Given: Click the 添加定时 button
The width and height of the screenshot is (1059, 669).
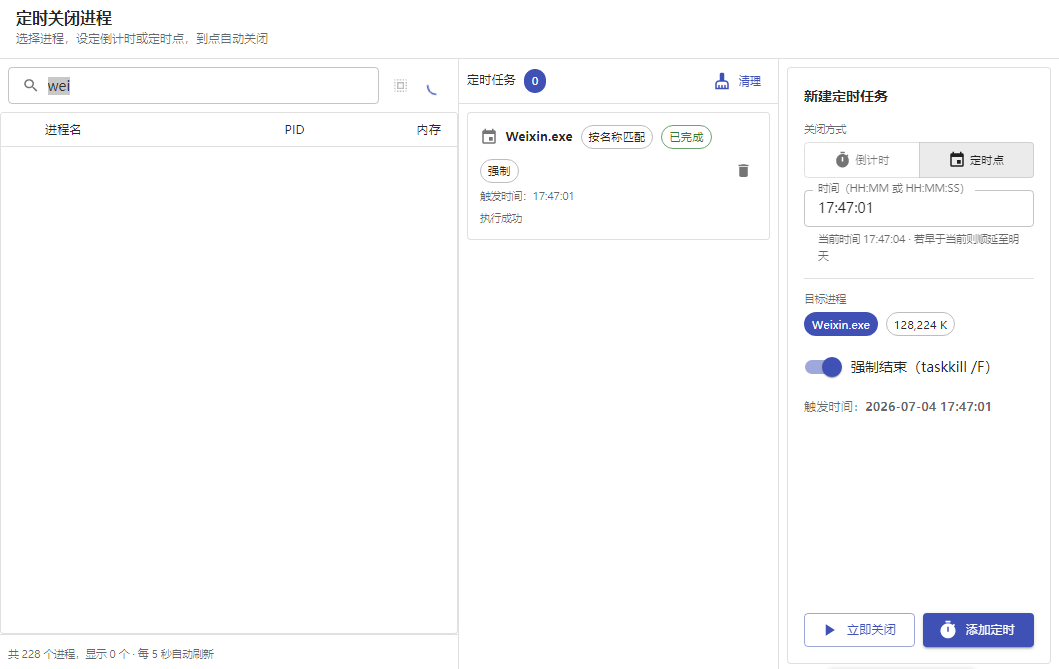Looking at the screenshot, I should point(978,630).
